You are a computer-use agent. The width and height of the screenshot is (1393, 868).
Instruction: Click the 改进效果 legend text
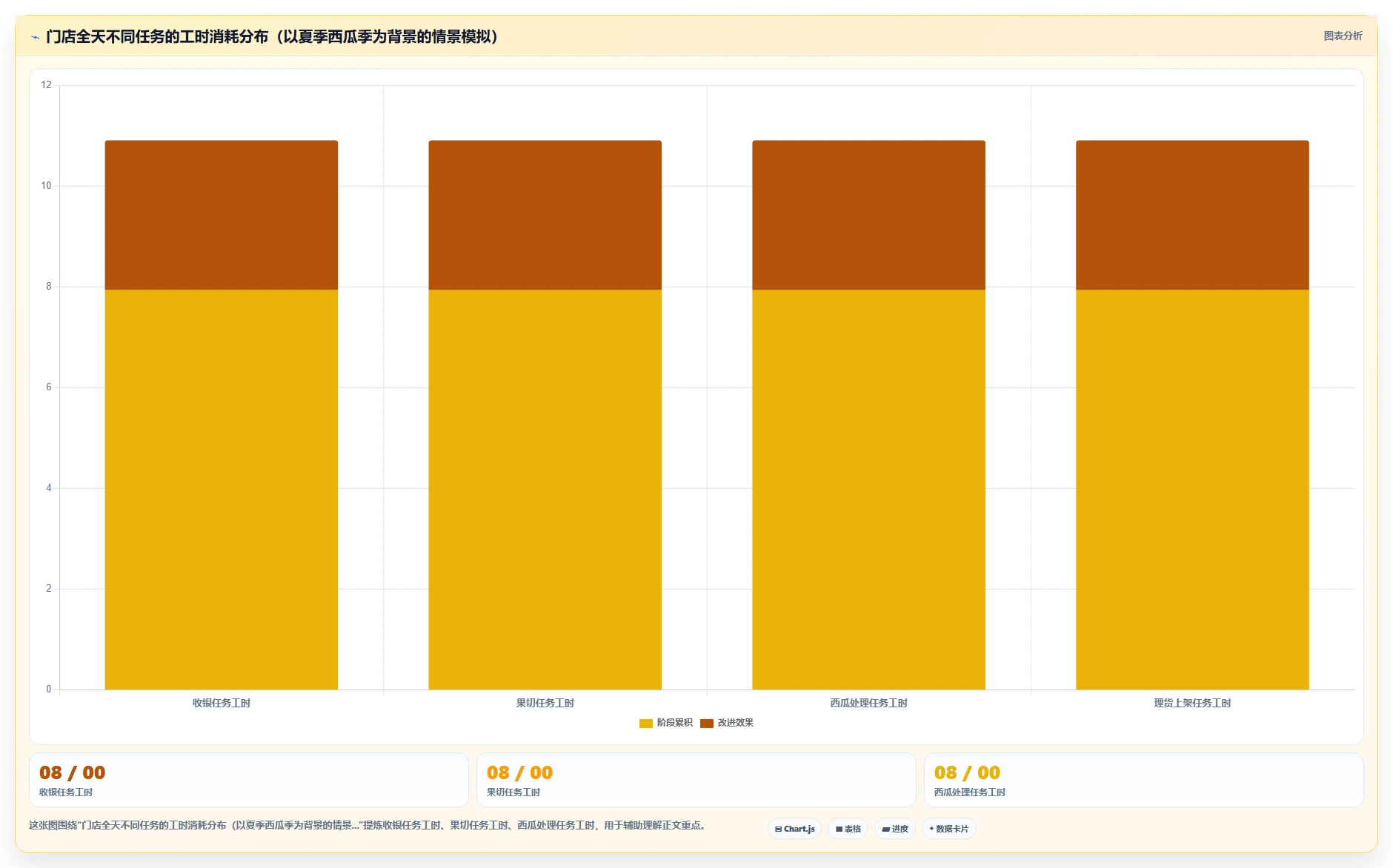click(x=736, y=723)
